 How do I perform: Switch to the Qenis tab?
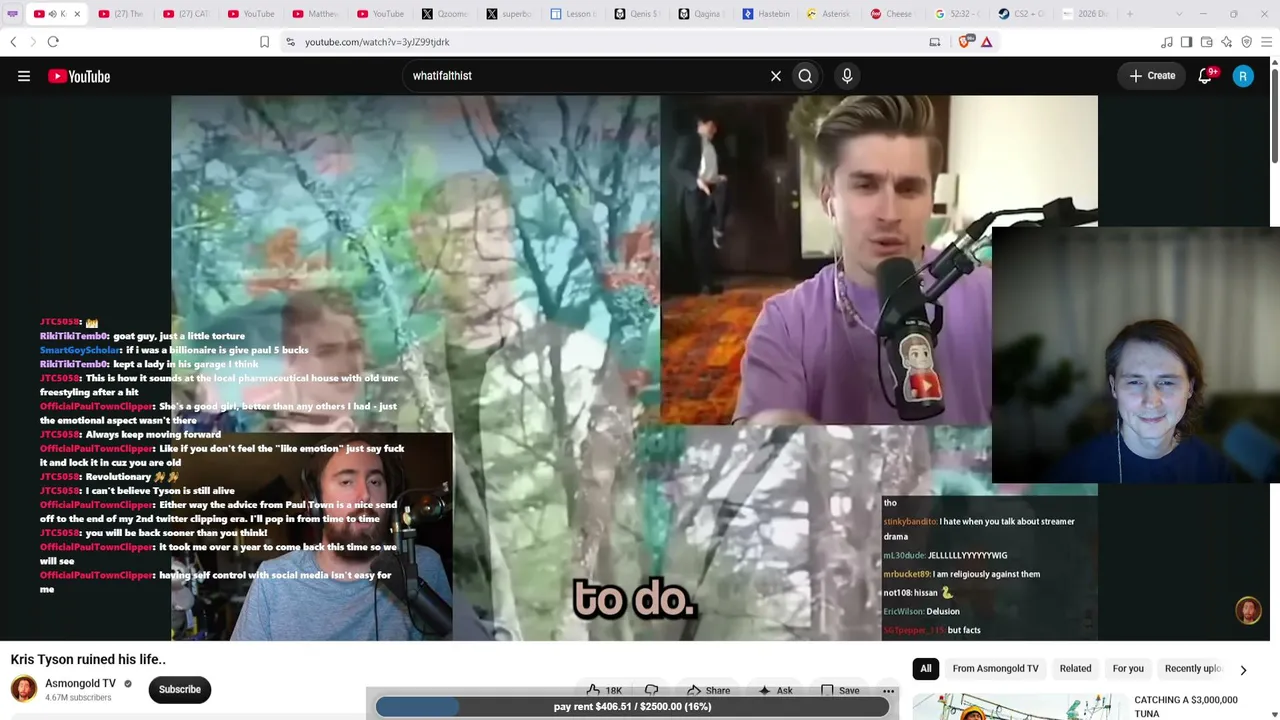637,14
